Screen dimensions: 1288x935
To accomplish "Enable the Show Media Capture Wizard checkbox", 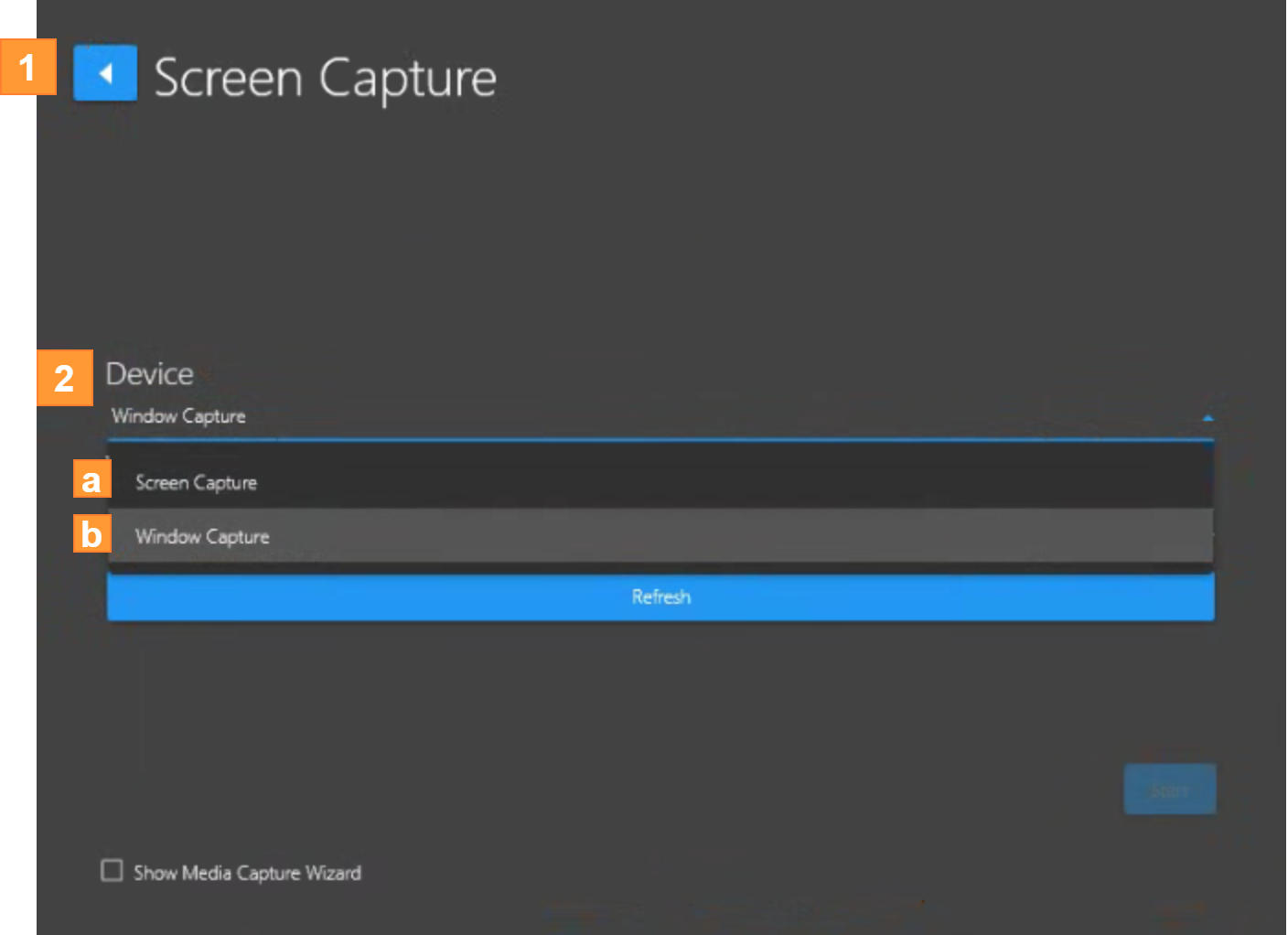I will (x=112, y=870).
